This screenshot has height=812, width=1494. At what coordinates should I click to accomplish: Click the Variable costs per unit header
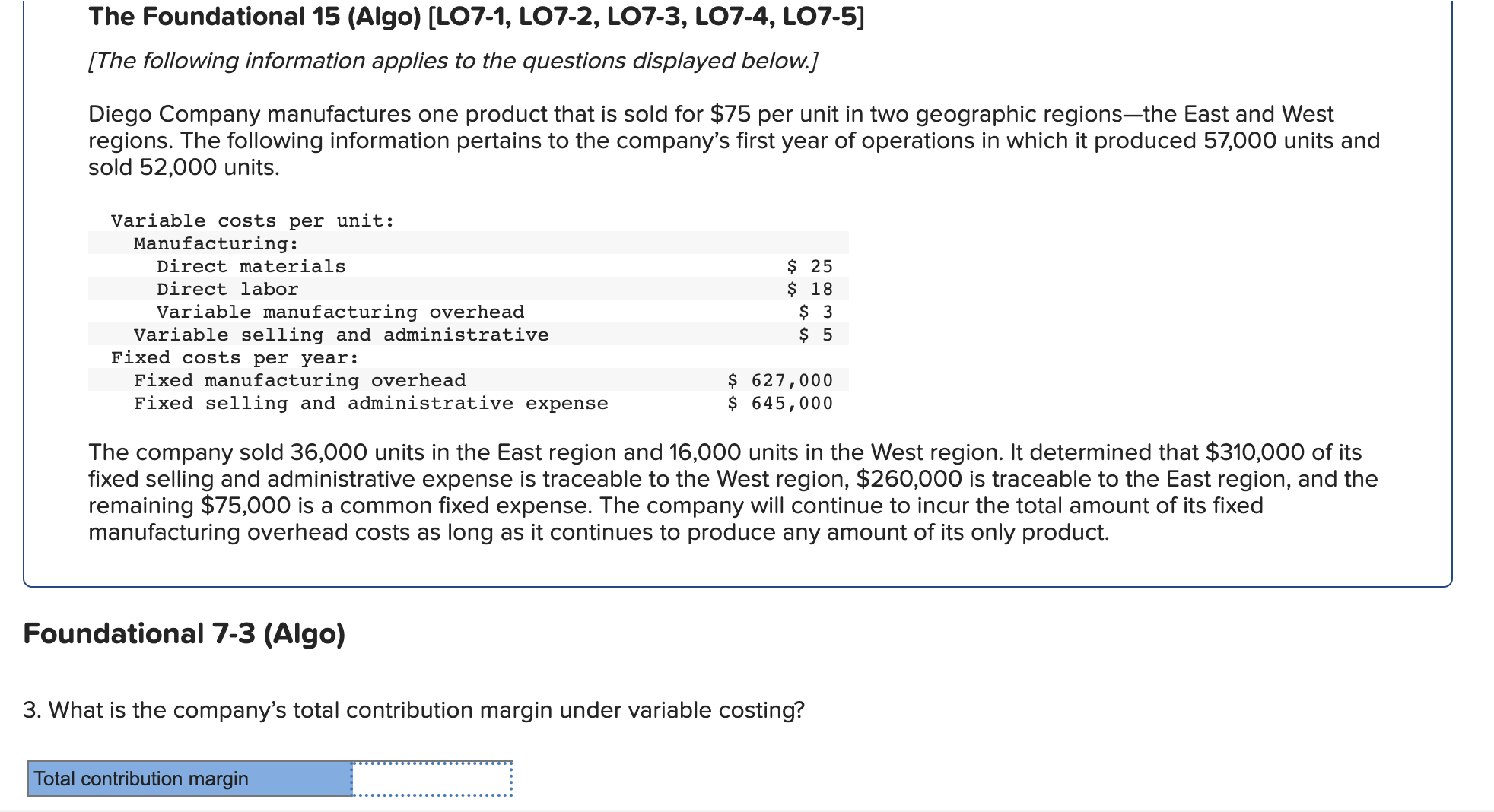251,220
